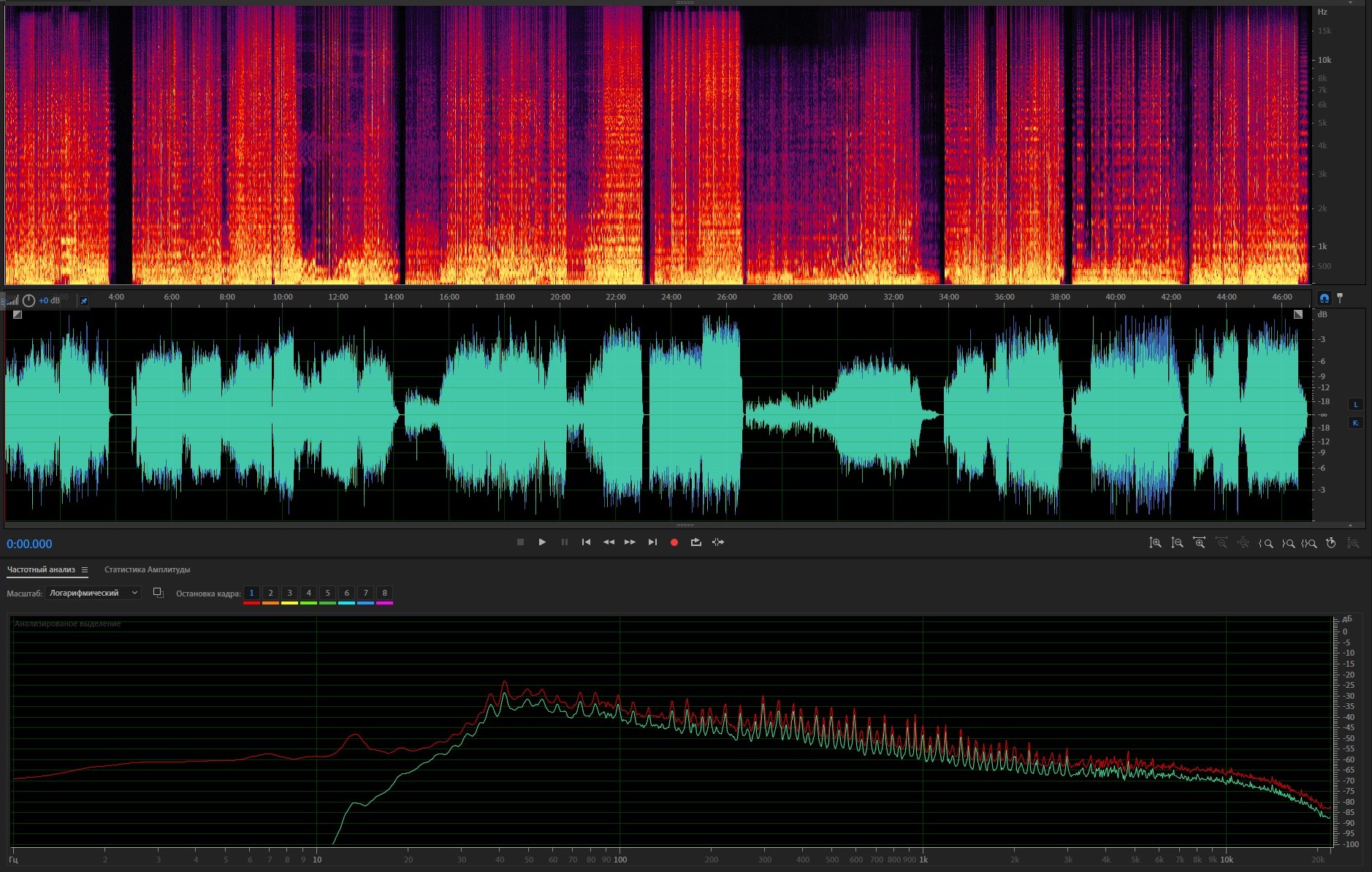Screen dimensions: 1372x872
Task: Click the +0 dB gain knob
Action: pos(28,300)
